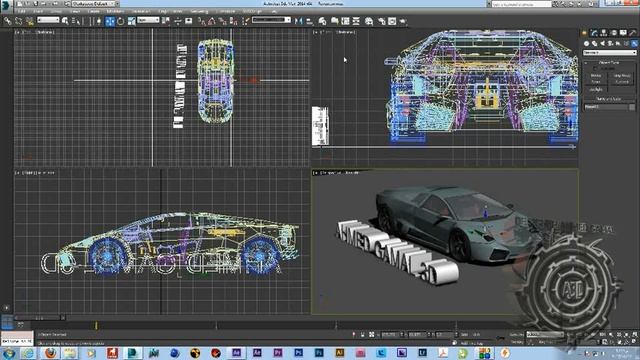Image resolution: width=640 pixels, height=360 pixels.
Task: Click the Ring Array button
Action: point(622,76)
